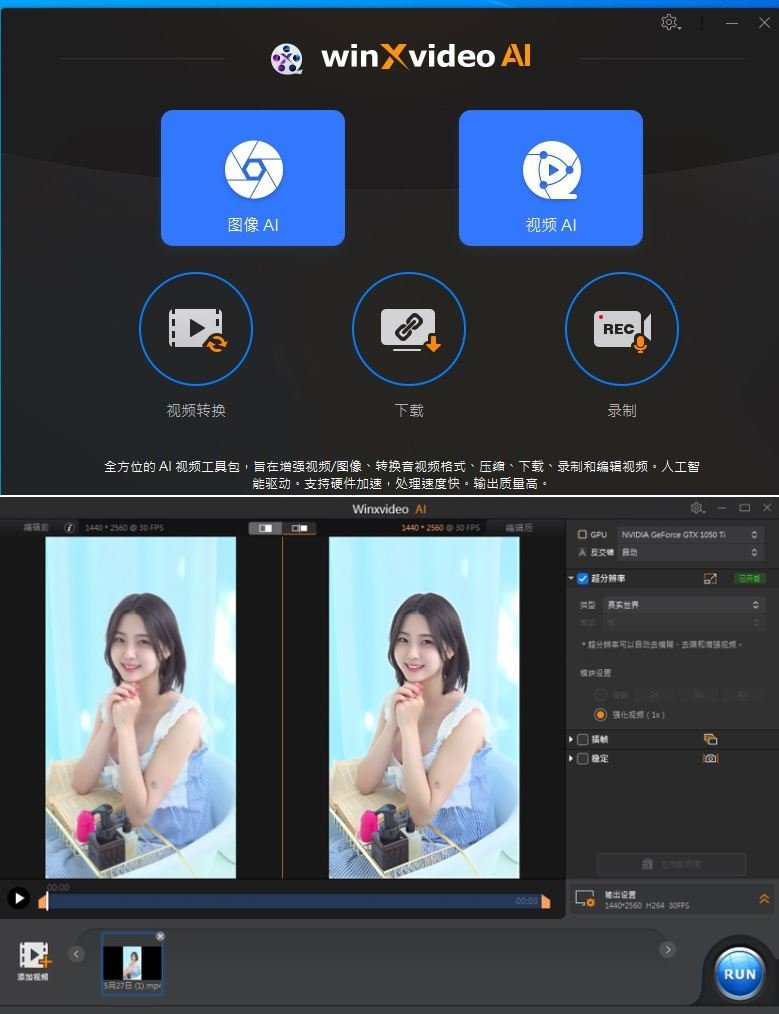Click the 1440*2560 H264 30FPS output text
779x1014 pixels.
pyautogui.click(x=646, y=905)
